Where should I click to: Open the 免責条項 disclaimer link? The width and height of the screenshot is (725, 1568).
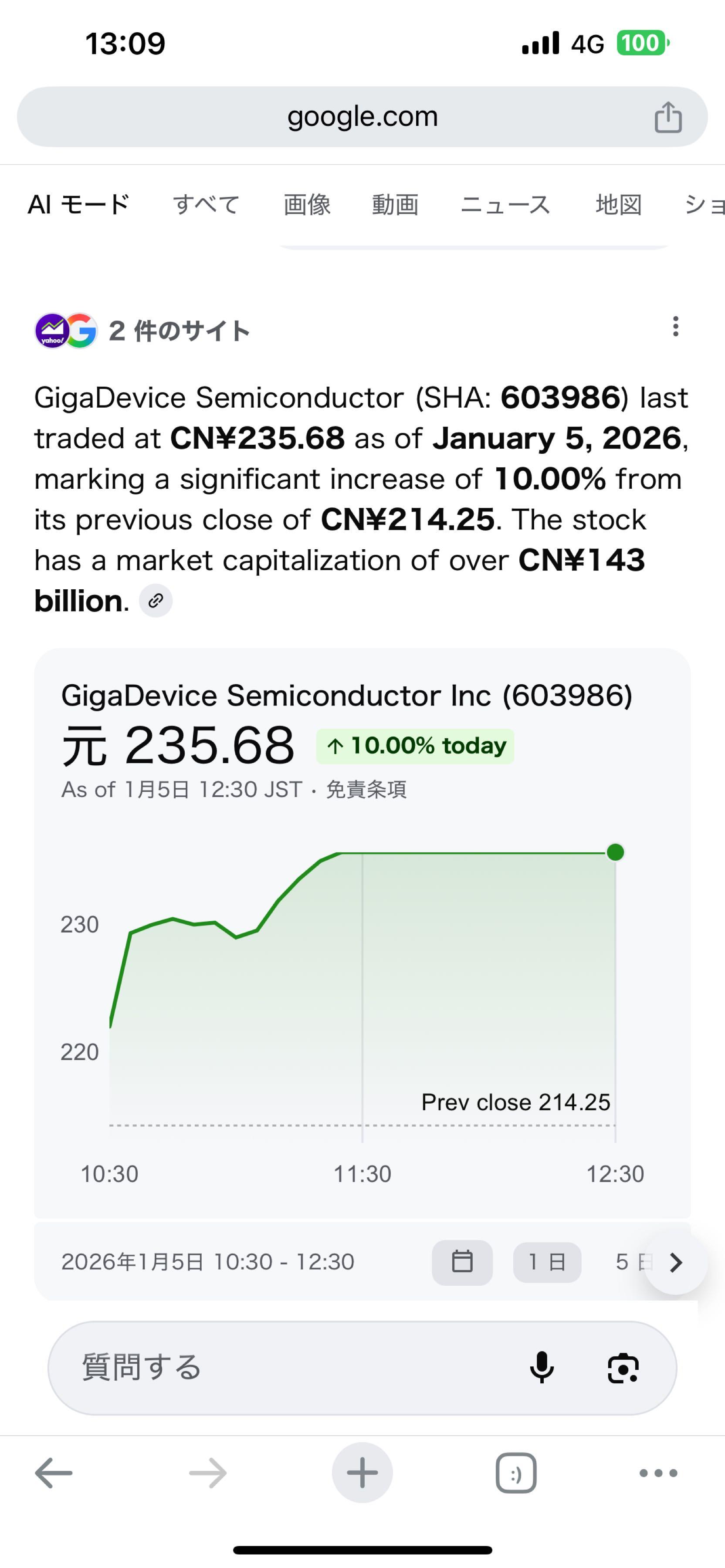(x=366, y=790)
